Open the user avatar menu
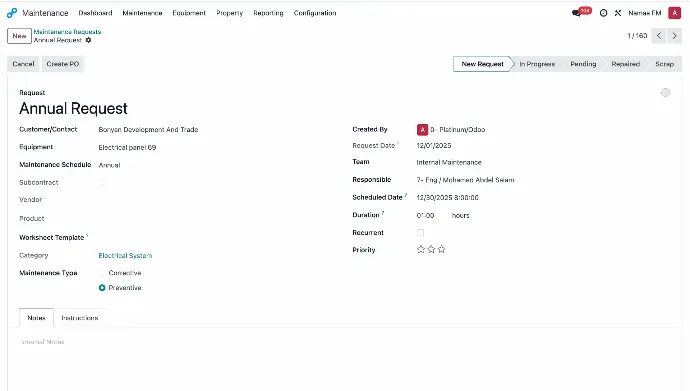The width and height of the screenshot is (690, 391). (x=674, y=13)
